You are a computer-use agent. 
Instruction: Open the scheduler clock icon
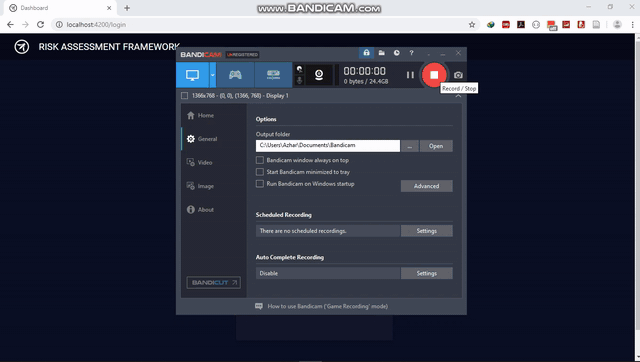tap(397, 53)
